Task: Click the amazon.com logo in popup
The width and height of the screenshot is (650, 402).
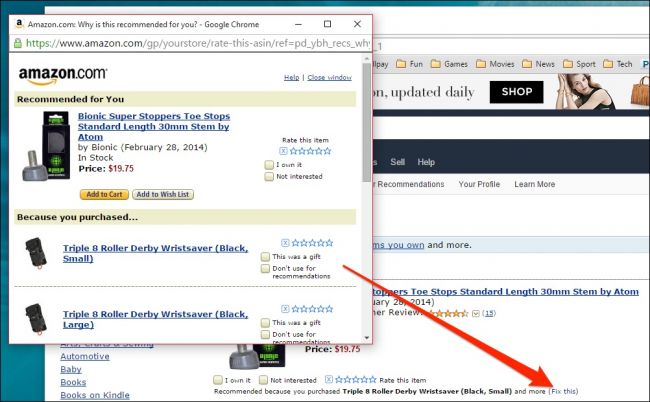Action: 63,75
